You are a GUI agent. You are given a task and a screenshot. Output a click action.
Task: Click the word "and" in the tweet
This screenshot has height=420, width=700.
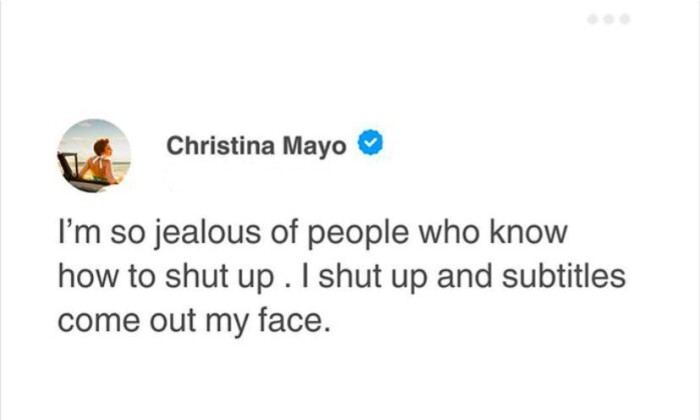point(468,279)
